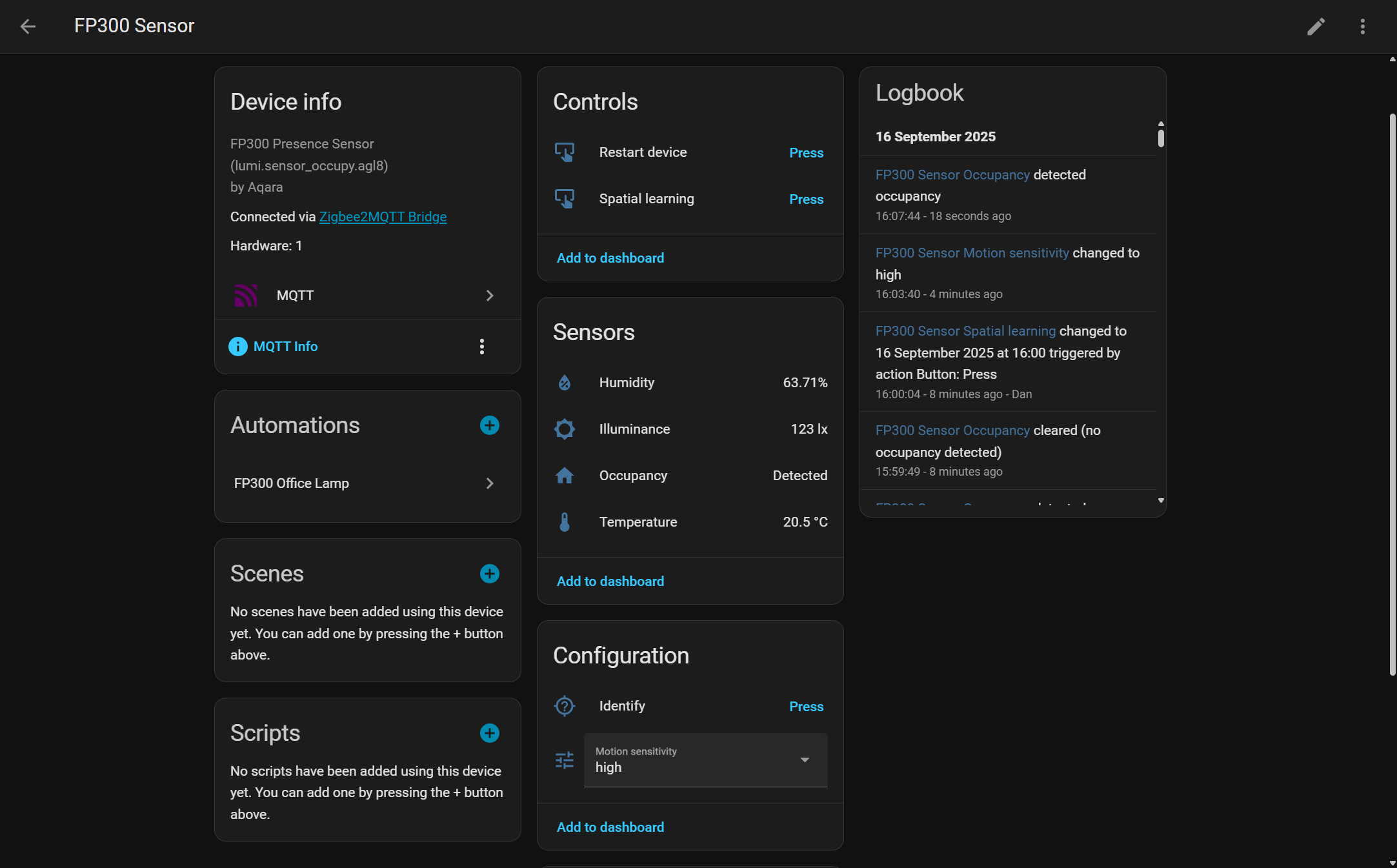1397x868 pixels.
Task: Open the Zigbee2MQTT Bridge link
Action: [x=383, y=217]
